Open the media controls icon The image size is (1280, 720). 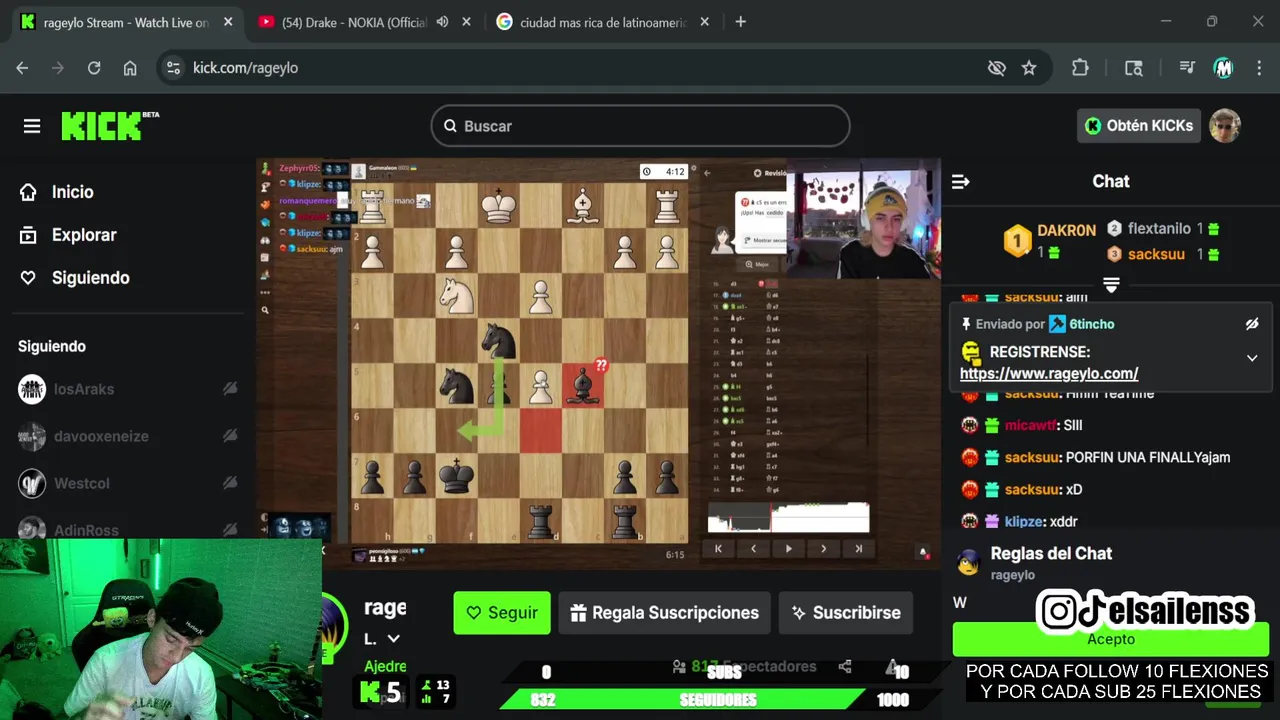1187,68
